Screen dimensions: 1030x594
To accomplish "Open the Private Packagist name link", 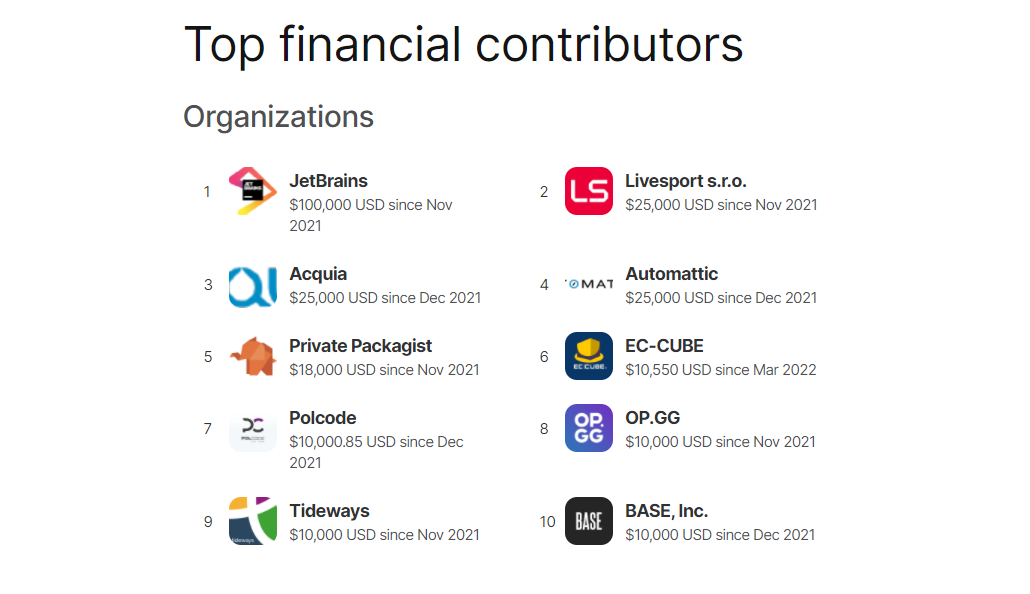I will 361,346.
